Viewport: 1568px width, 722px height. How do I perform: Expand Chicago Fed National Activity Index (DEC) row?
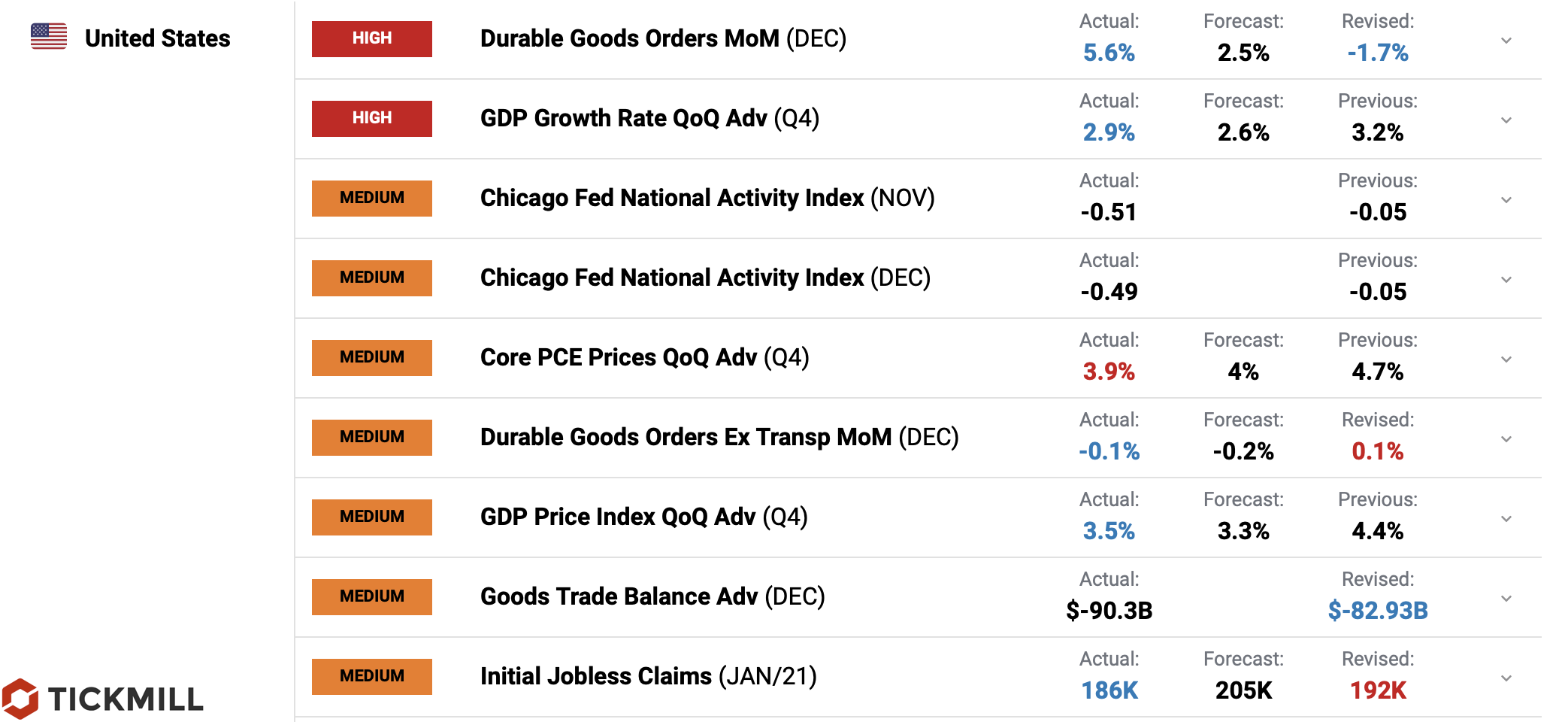1506,280
